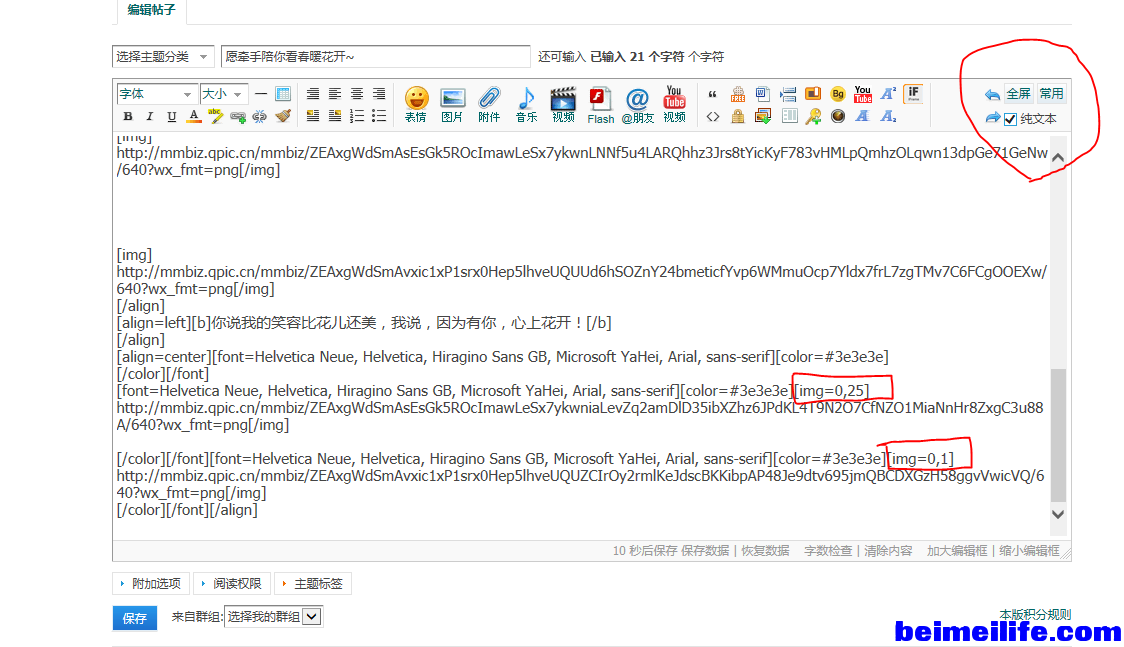The height and width of the screenshot is (647, 1124).
Task: Expand the 附加选项 additional options section
Action: [151, 583]
